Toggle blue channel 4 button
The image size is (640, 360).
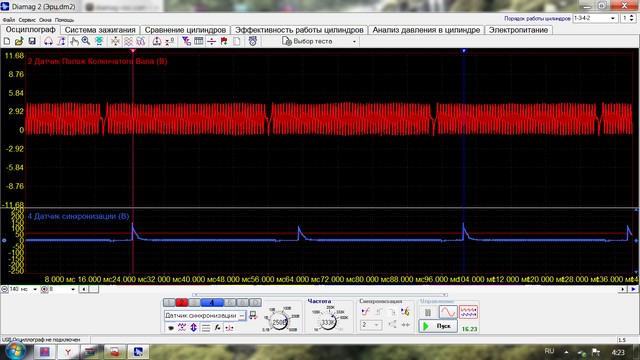[212, 302]
